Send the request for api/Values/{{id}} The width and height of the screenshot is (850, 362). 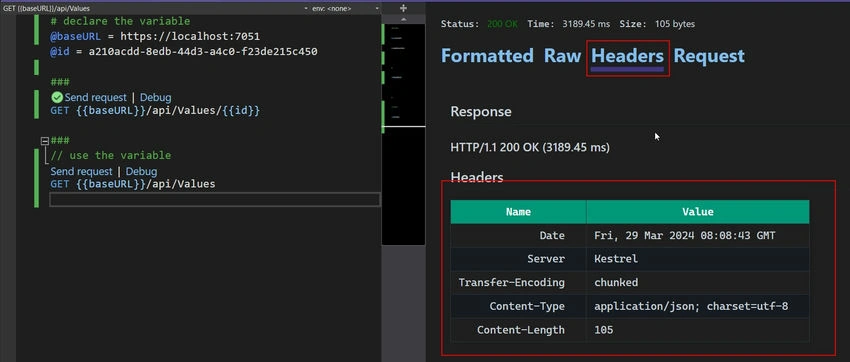[95, 98]
